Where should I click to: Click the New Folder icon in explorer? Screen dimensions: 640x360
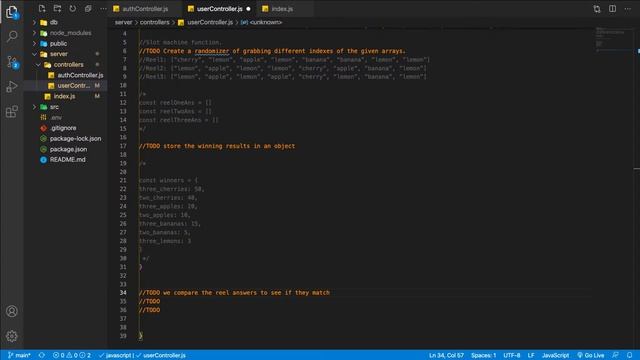tap(57, 9)
